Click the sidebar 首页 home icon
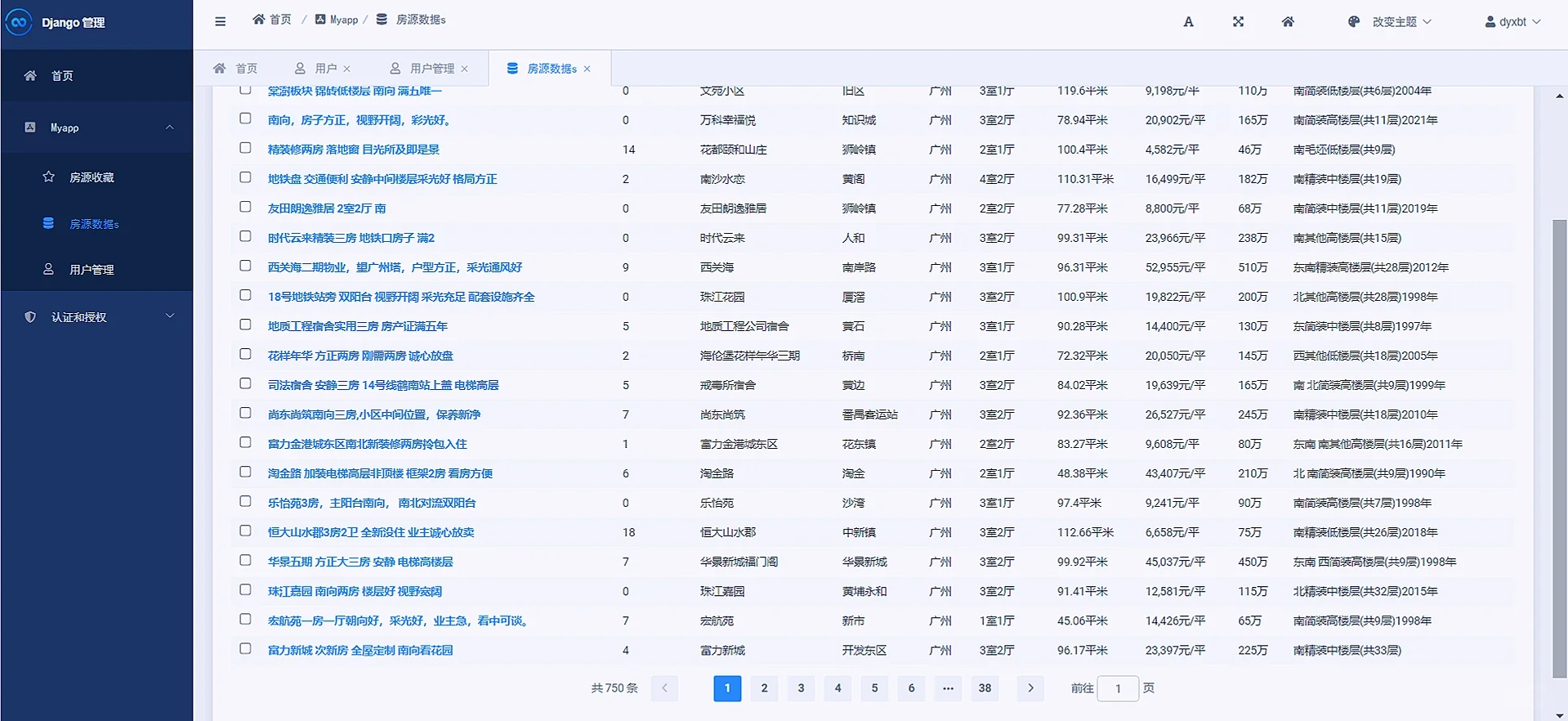Screen dimensions: 1568x721 (30, 75)
